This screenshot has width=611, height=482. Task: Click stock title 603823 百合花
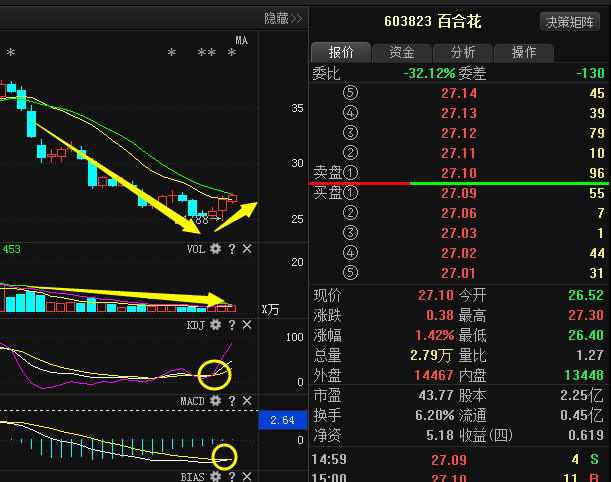click(433, 21)
